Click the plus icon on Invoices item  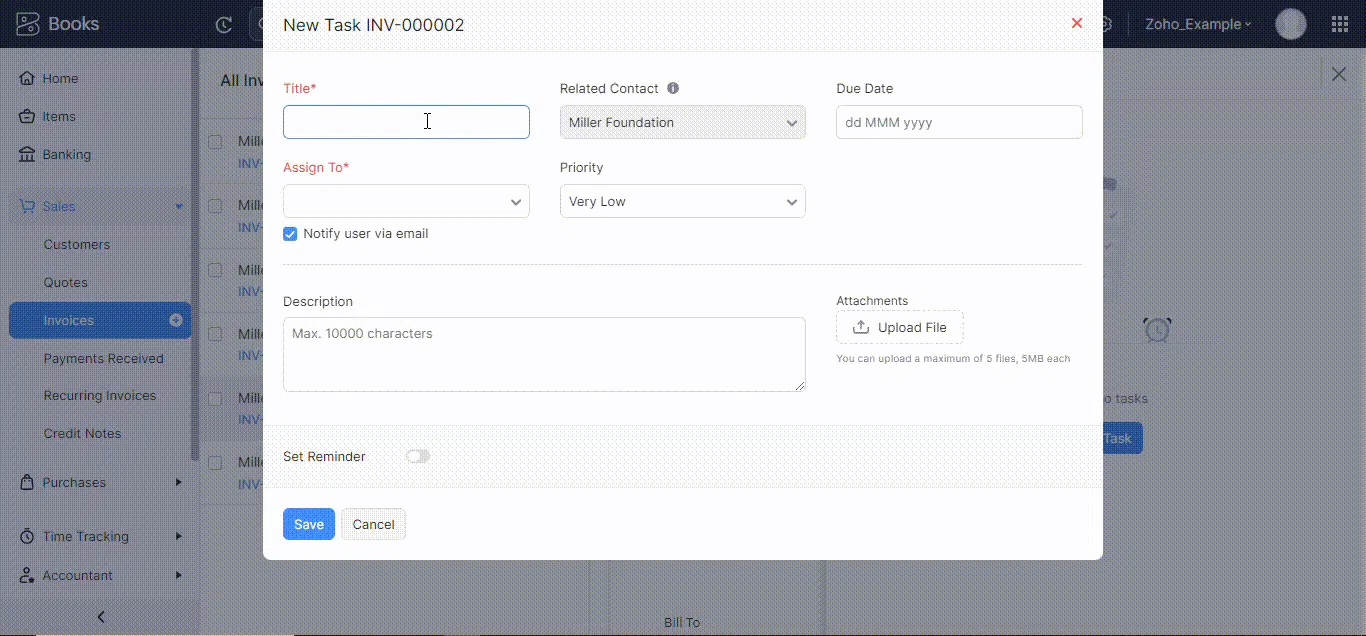pyautogui.click(x=176, y=320)
